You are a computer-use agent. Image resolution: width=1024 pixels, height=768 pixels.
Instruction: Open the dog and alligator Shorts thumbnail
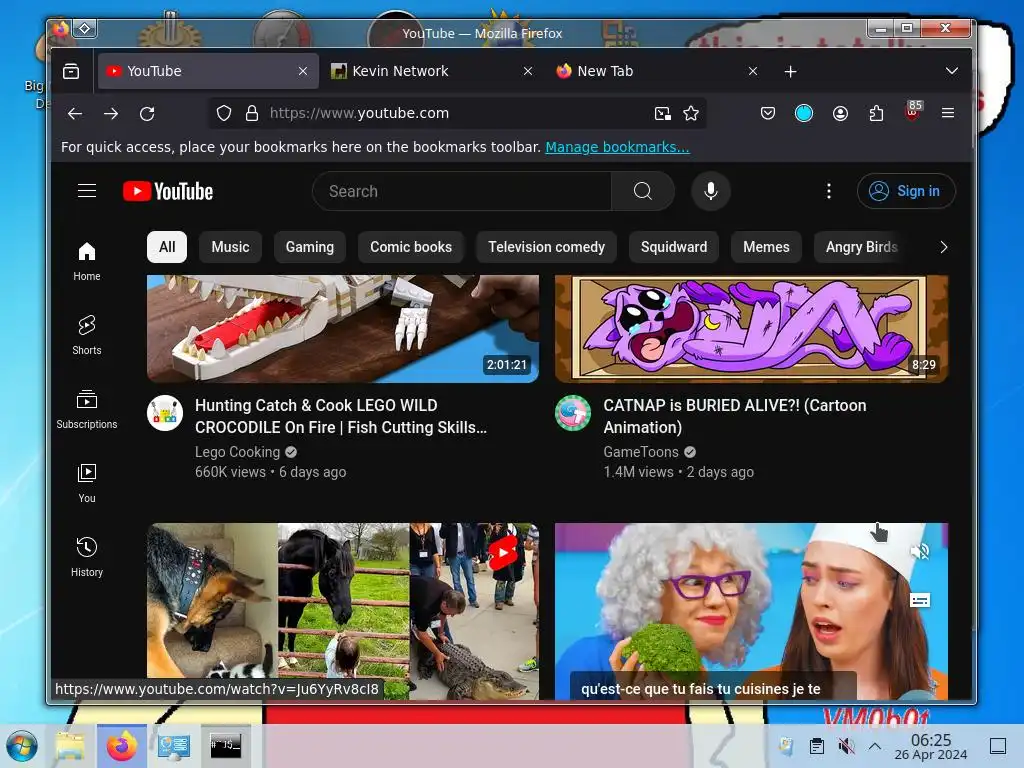pos(343,611)
